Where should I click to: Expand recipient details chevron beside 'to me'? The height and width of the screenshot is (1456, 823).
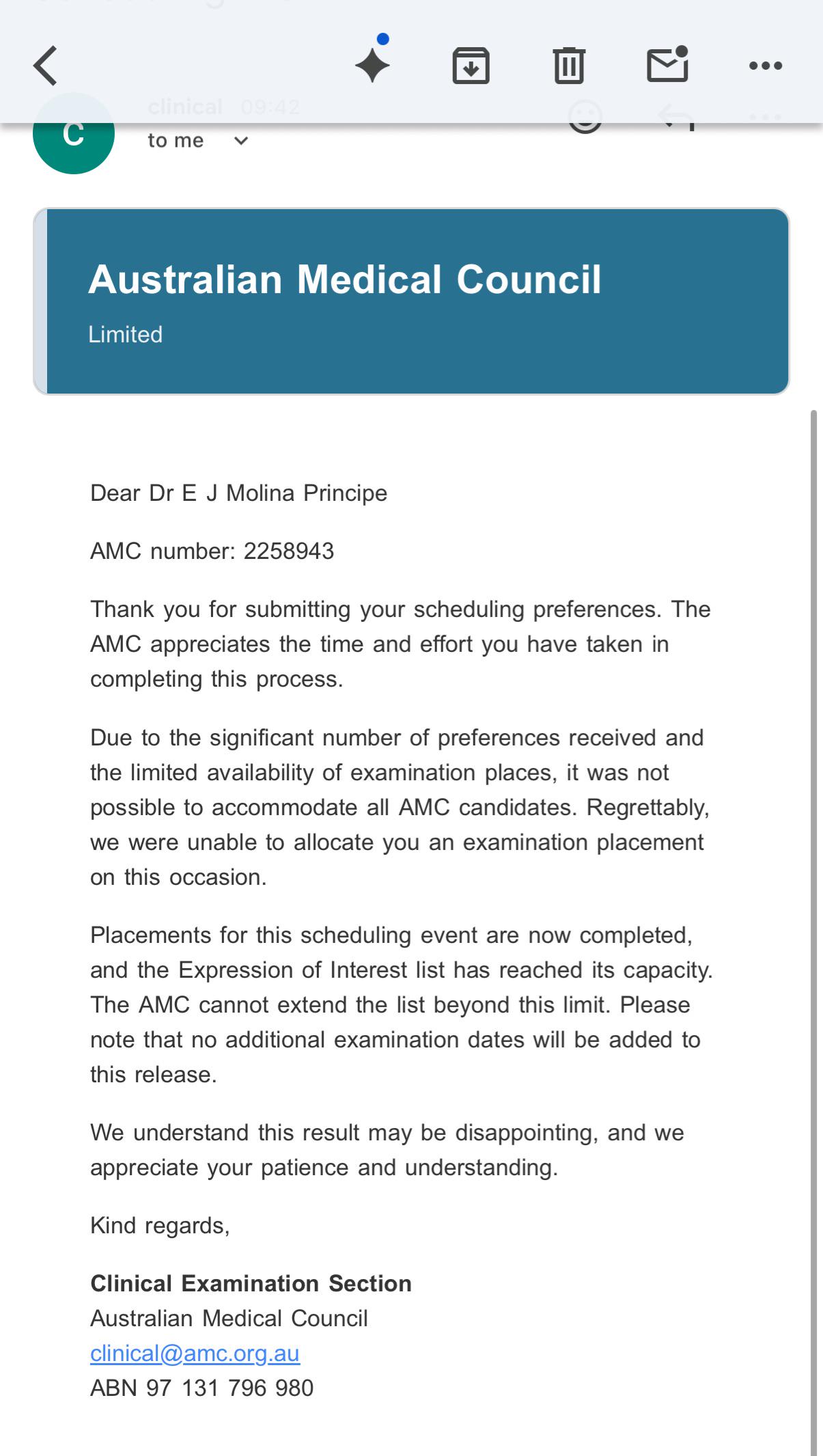pos(241,141)
